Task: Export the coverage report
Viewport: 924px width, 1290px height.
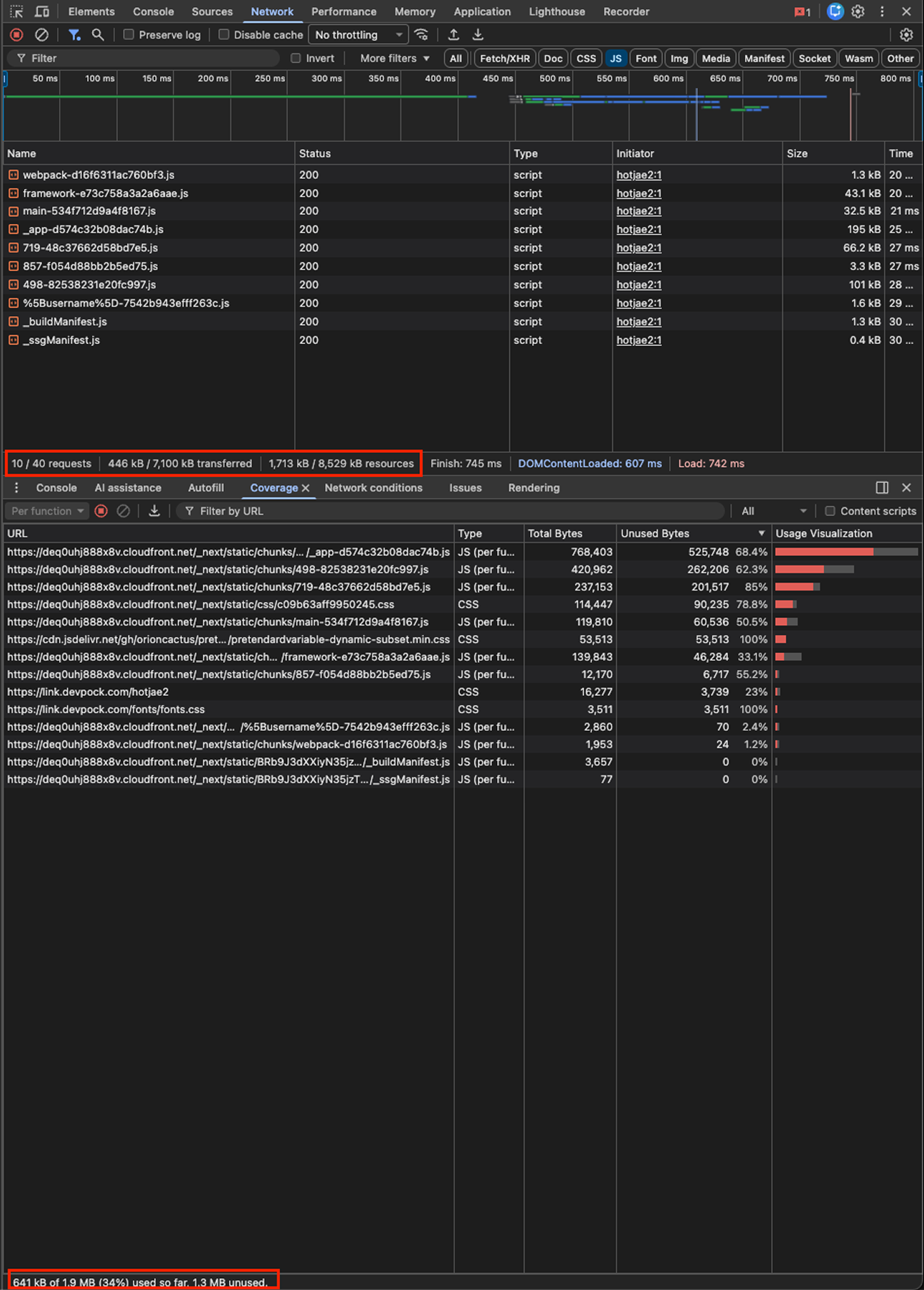Action: pos(154,511)
